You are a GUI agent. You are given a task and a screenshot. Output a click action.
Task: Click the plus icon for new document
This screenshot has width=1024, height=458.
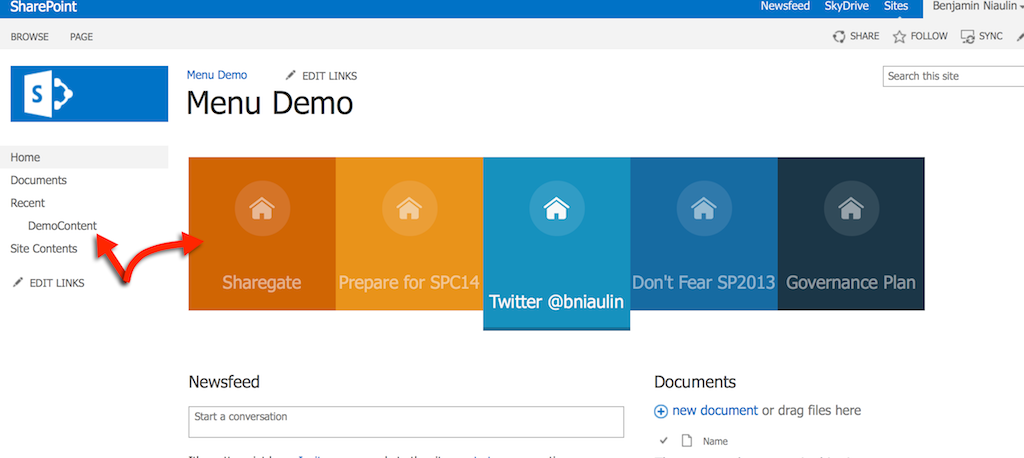(661, 412)
